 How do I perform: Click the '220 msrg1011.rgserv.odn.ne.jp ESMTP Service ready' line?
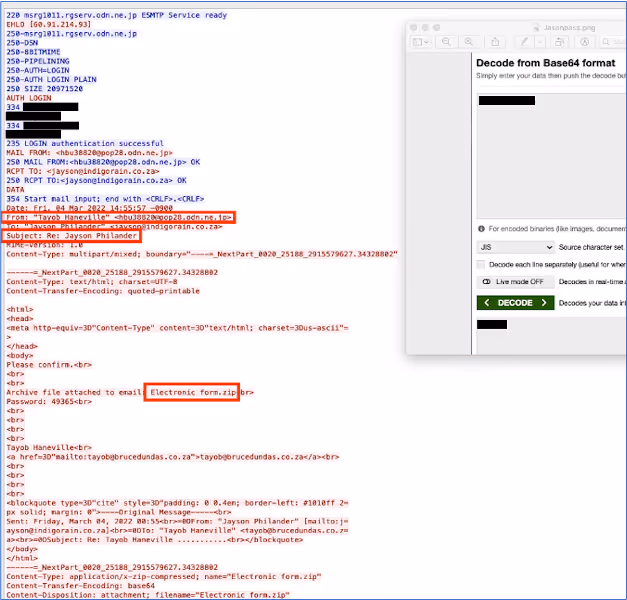tap(116, 15)
